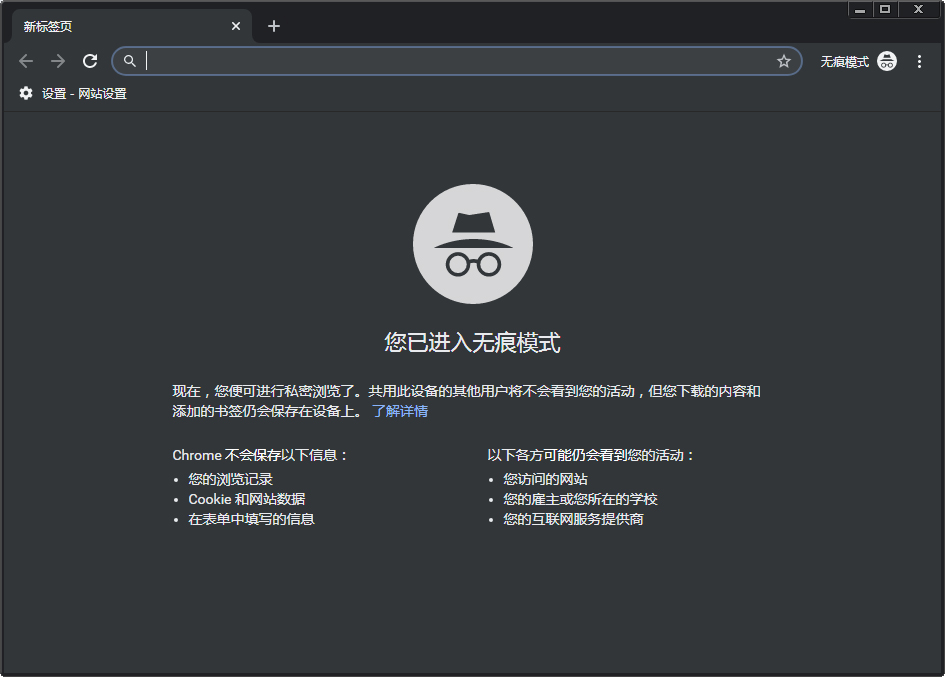945x677 pixels.
Task: Click the 无痕模式 label
Action: (x=843, y=61)
